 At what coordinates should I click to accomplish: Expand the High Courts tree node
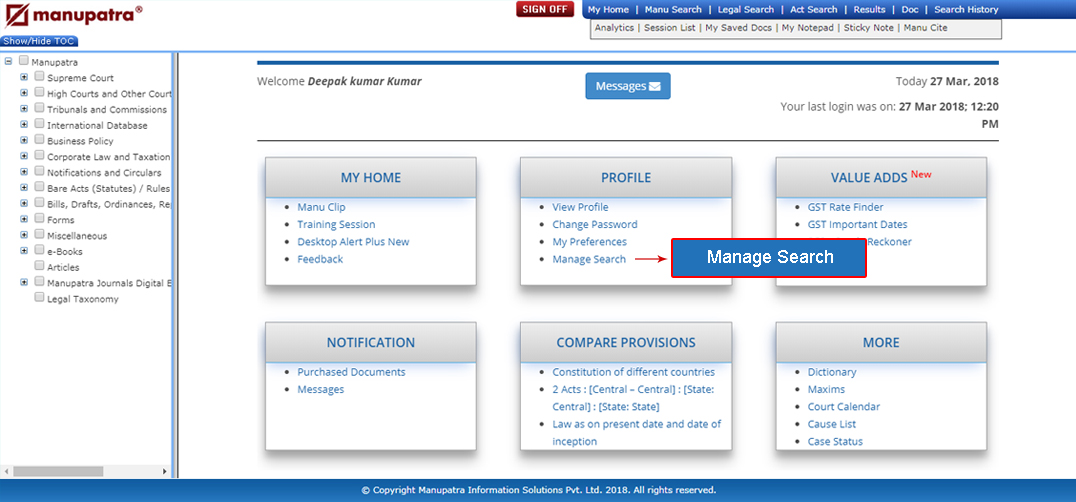pos(24,93)
